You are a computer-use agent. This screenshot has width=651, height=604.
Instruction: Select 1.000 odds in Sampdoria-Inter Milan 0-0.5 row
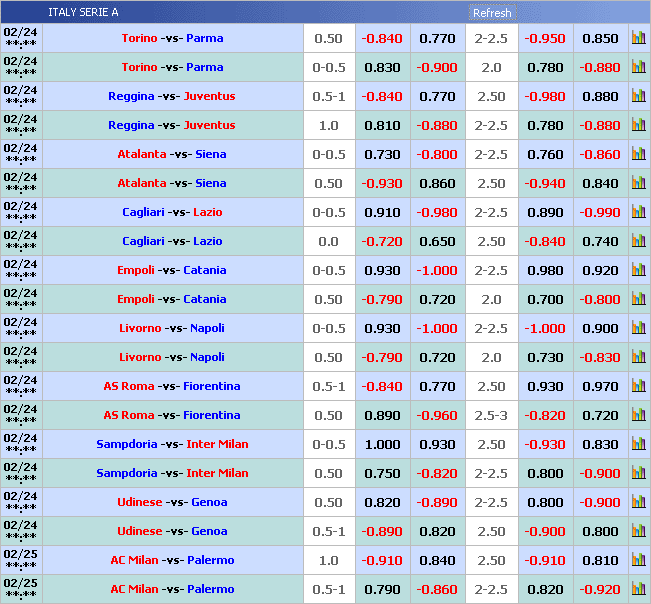tap(382, 445)
